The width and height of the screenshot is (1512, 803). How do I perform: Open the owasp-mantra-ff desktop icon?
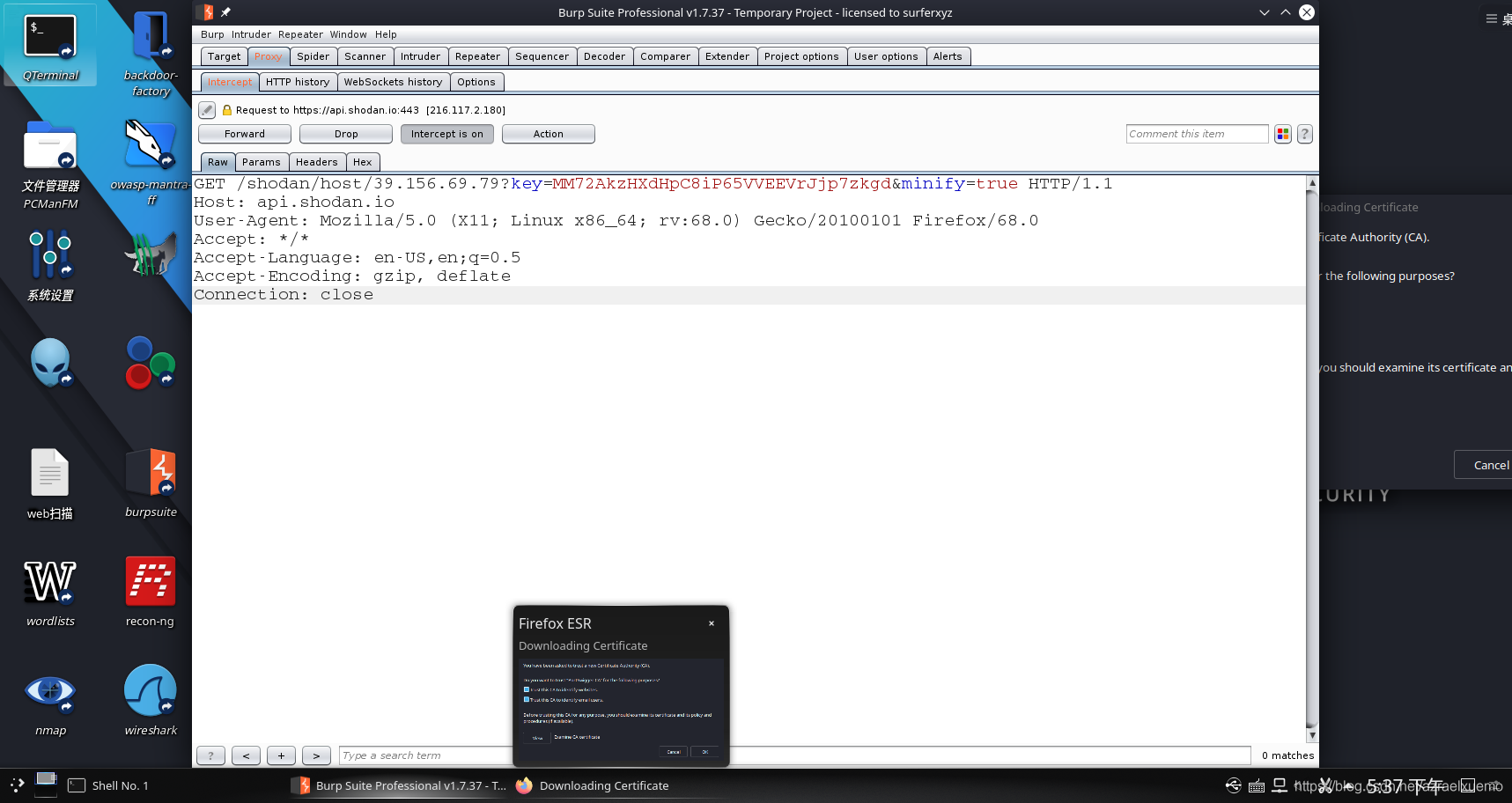pos(151,161)
